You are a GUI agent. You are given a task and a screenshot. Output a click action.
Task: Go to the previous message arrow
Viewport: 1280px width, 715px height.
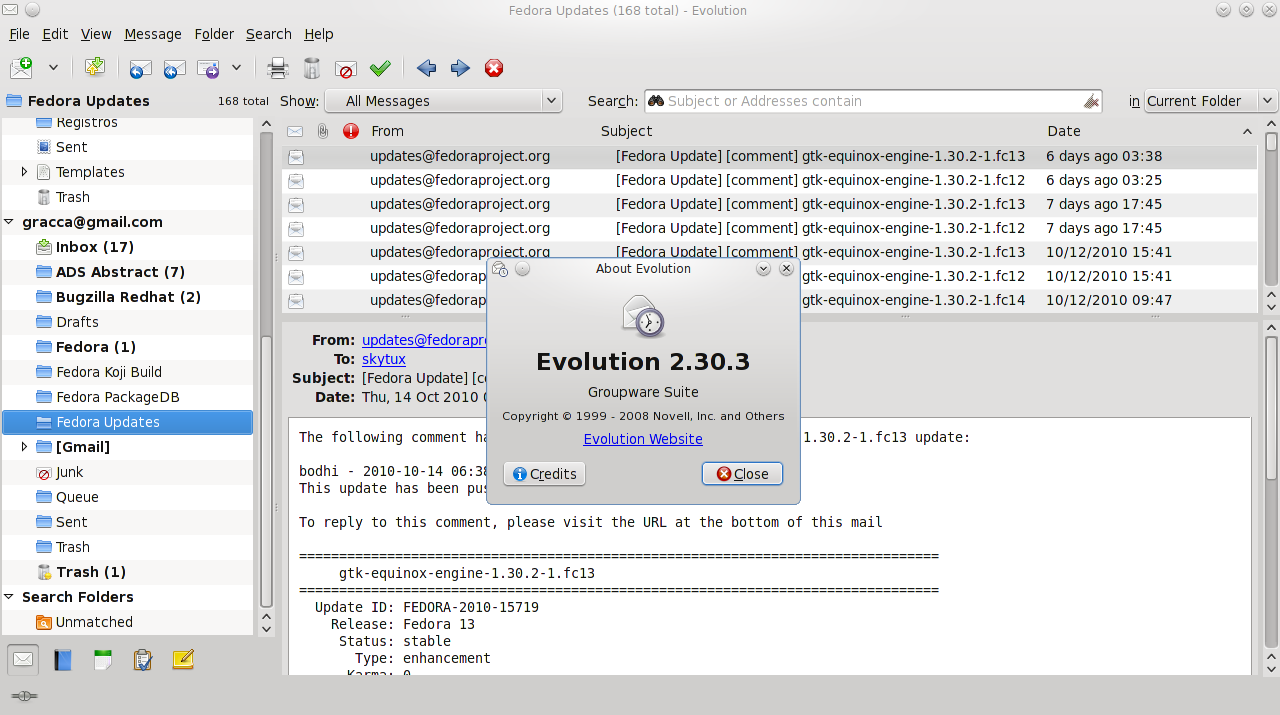tap(427, 68)
